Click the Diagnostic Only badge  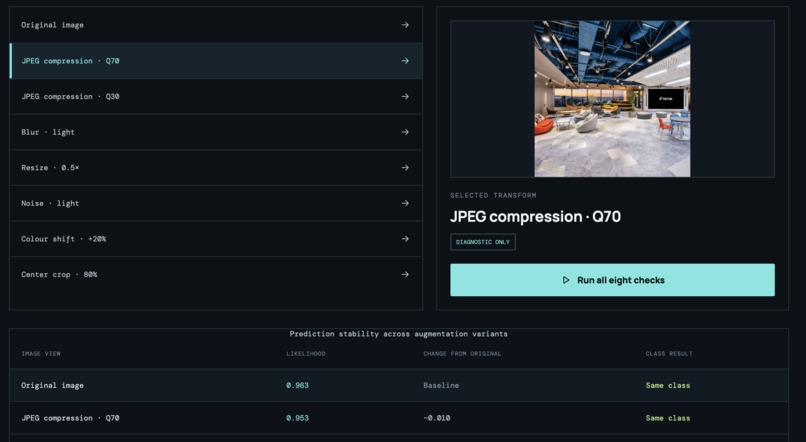pos(483,242)
